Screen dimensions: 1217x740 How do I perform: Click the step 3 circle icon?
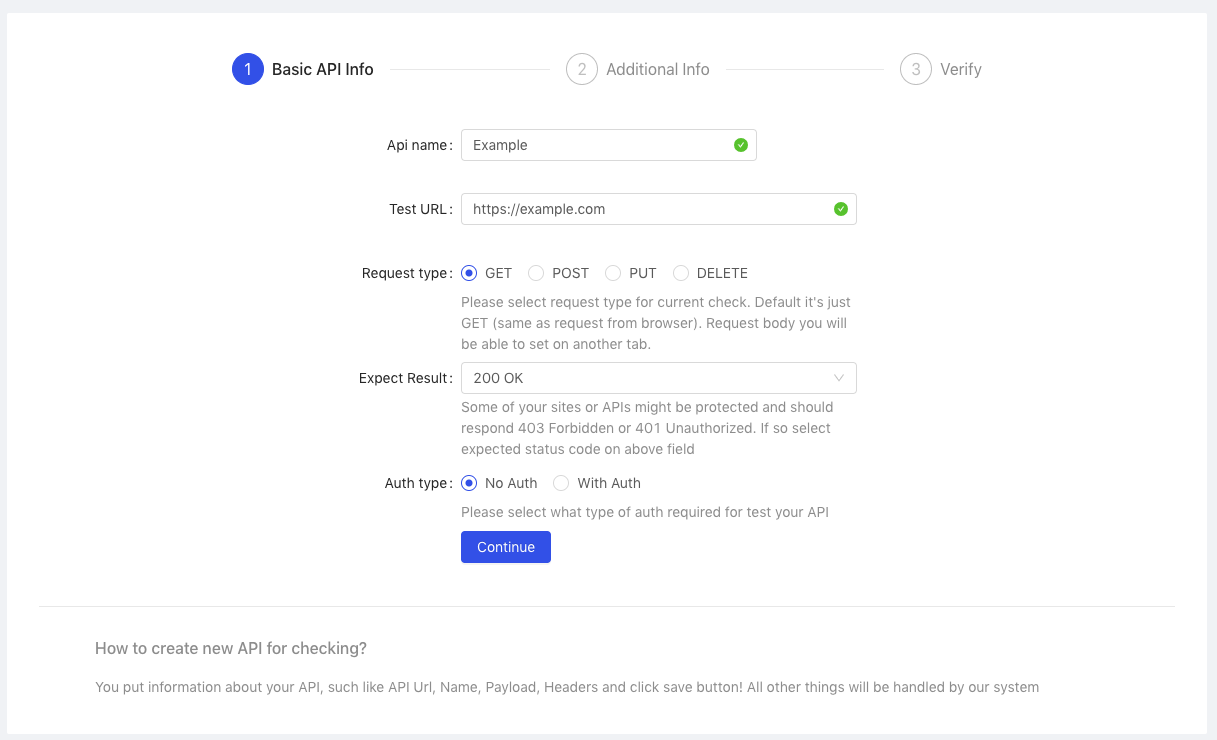[x=915, y=69]
